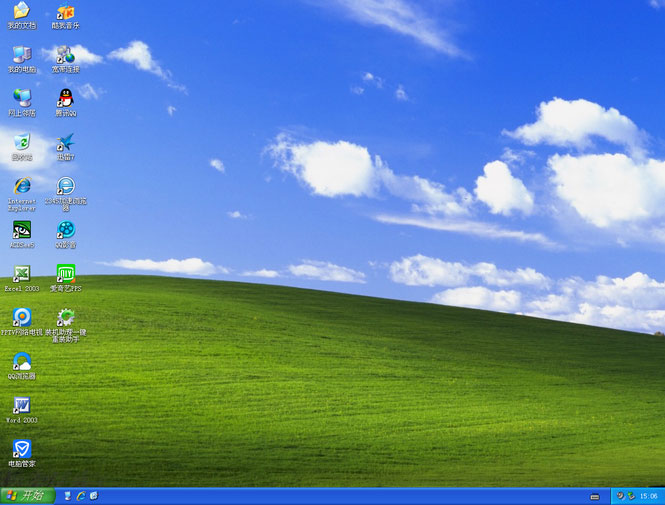The image size is (665, 505).
Task: Select the My Documents (我的文档) desktop icon
Action: [x=22, y=16]
